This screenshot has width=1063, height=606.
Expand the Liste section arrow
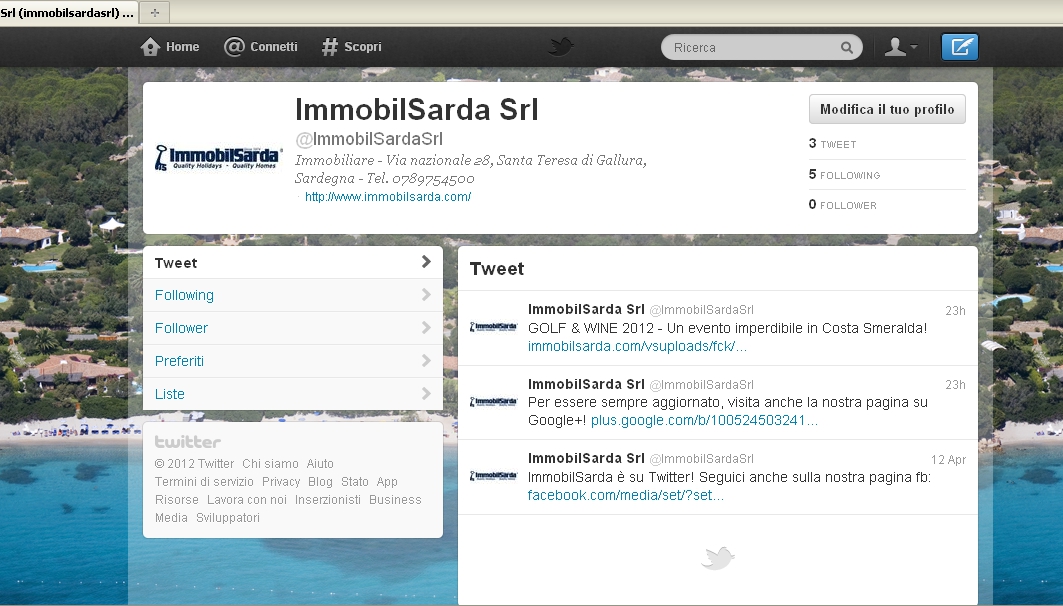click(x=426, y=394)
